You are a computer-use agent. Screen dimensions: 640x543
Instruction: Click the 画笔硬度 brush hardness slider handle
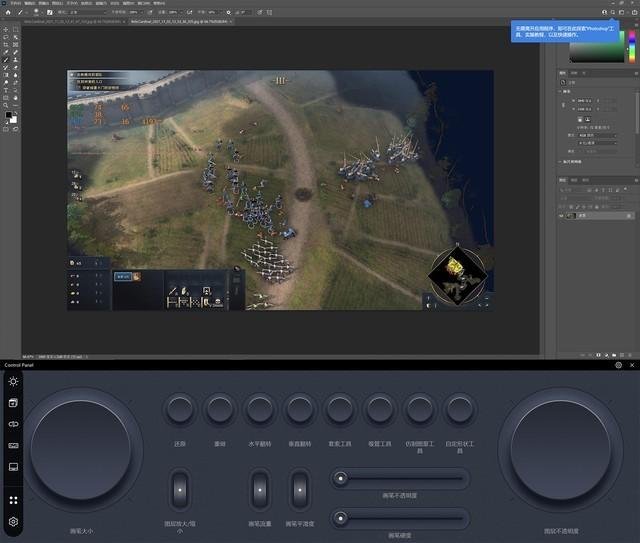pos(342,517)
